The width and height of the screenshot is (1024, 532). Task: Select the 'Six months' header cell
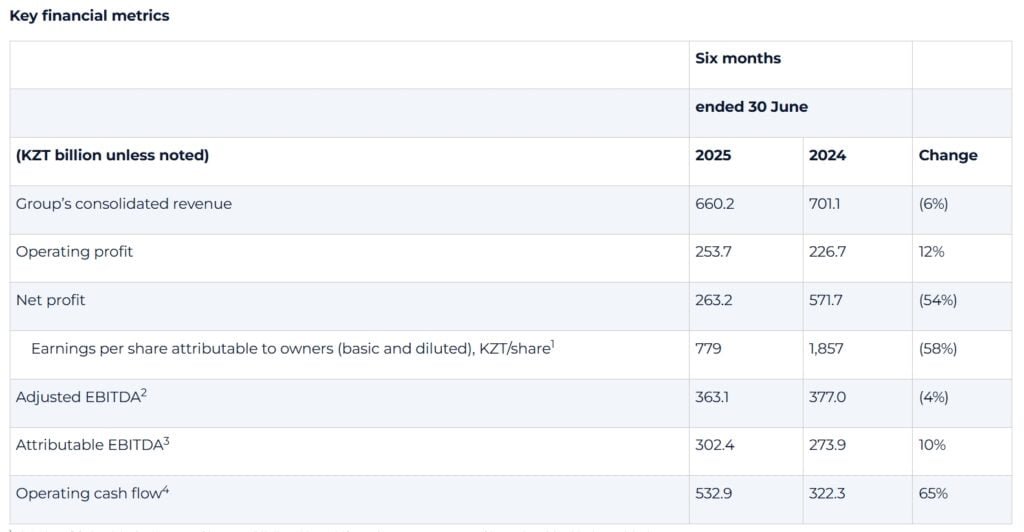pos(738,59)
